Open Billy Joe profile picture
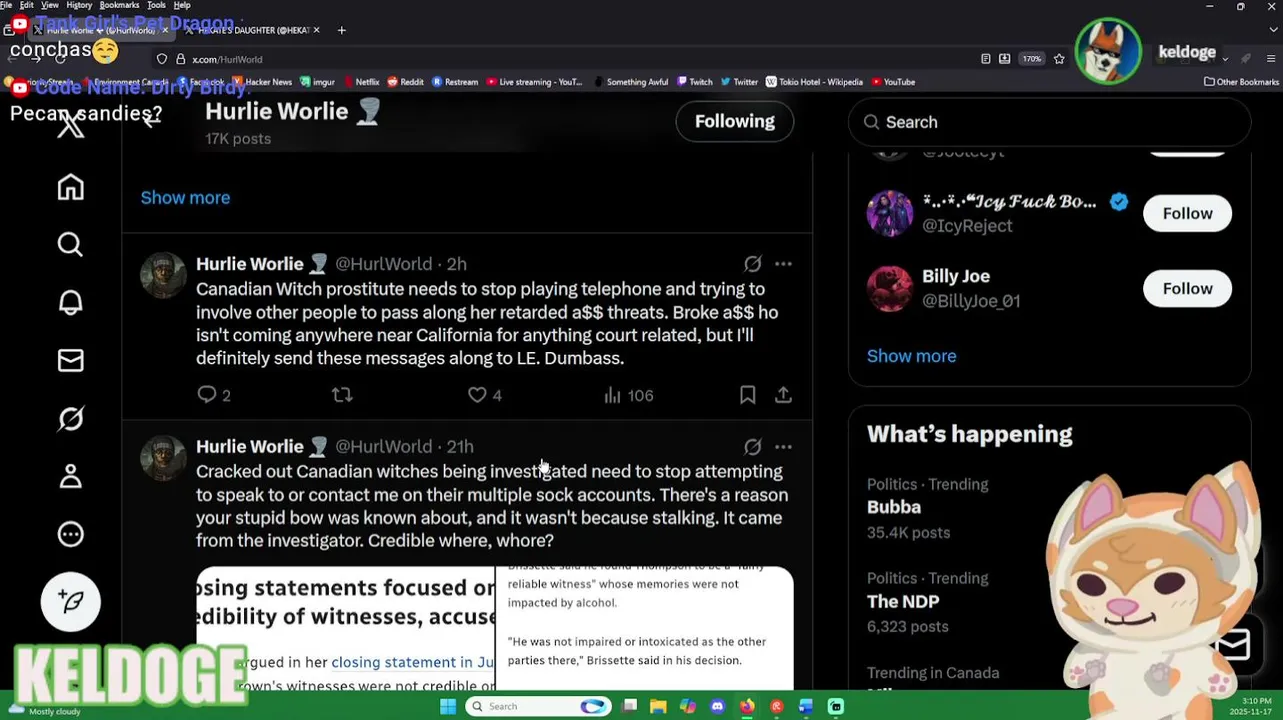 click(889, 288)
